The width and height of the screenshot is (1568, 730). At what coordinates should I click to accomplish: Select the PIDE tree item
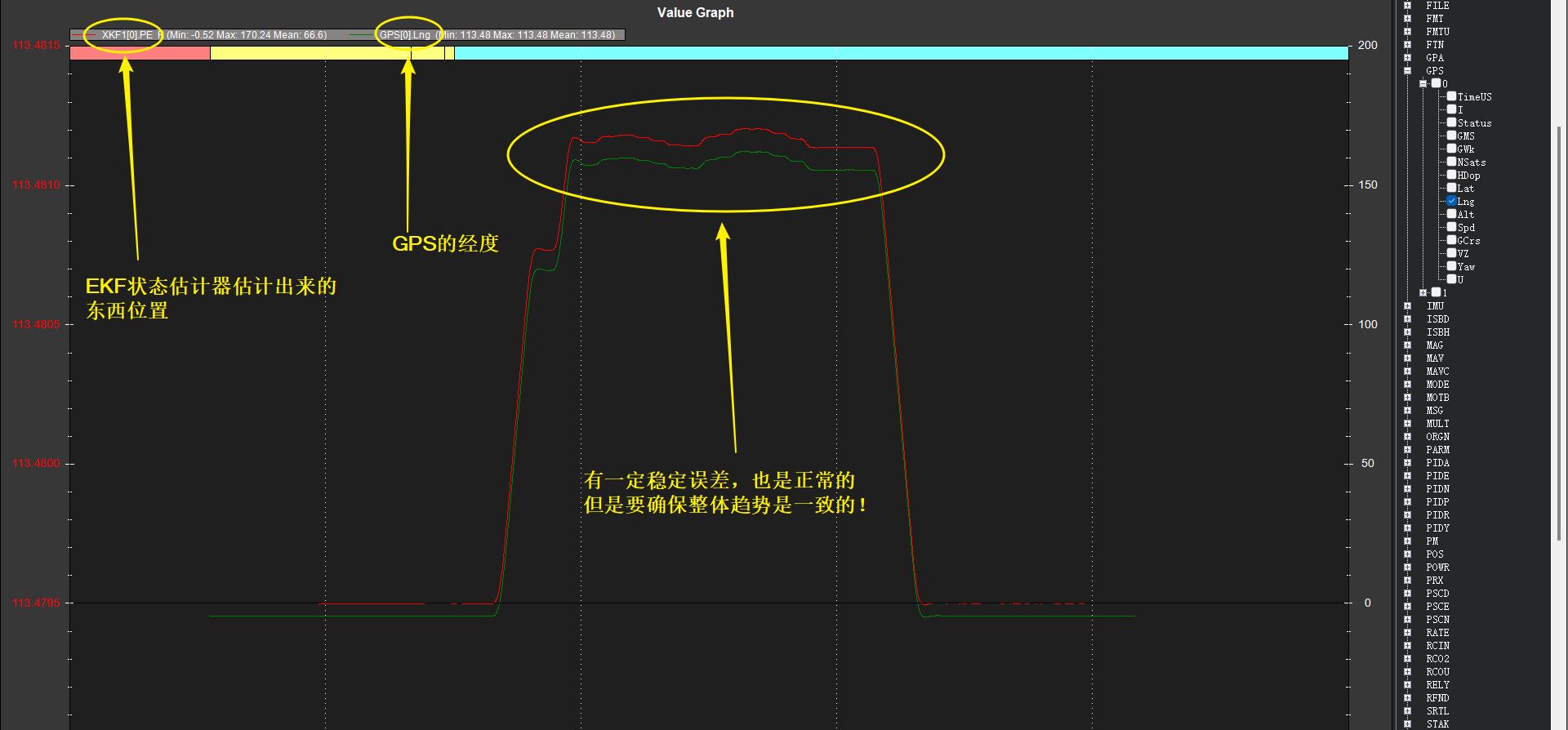[x=1437, y=476]
